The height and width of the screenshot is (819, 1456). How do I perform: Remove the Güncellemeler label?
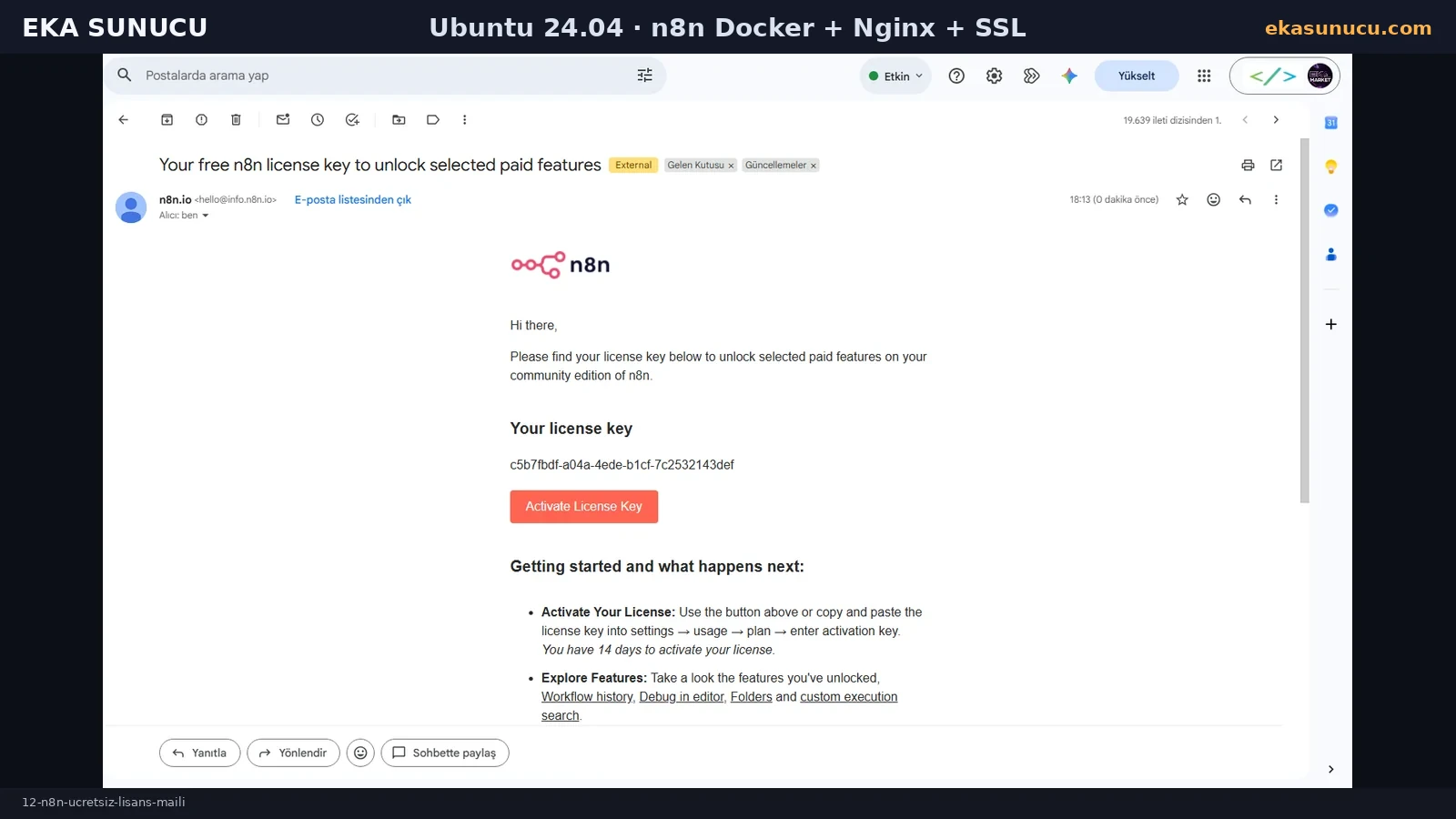(x=814, y=166)
